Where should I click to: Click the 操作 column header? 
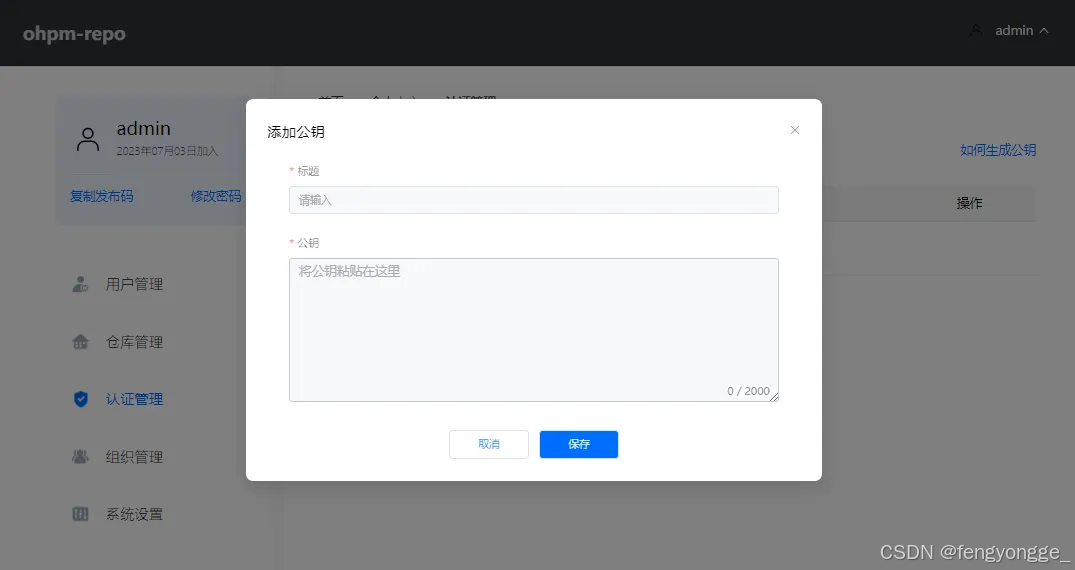coord(969,203)
